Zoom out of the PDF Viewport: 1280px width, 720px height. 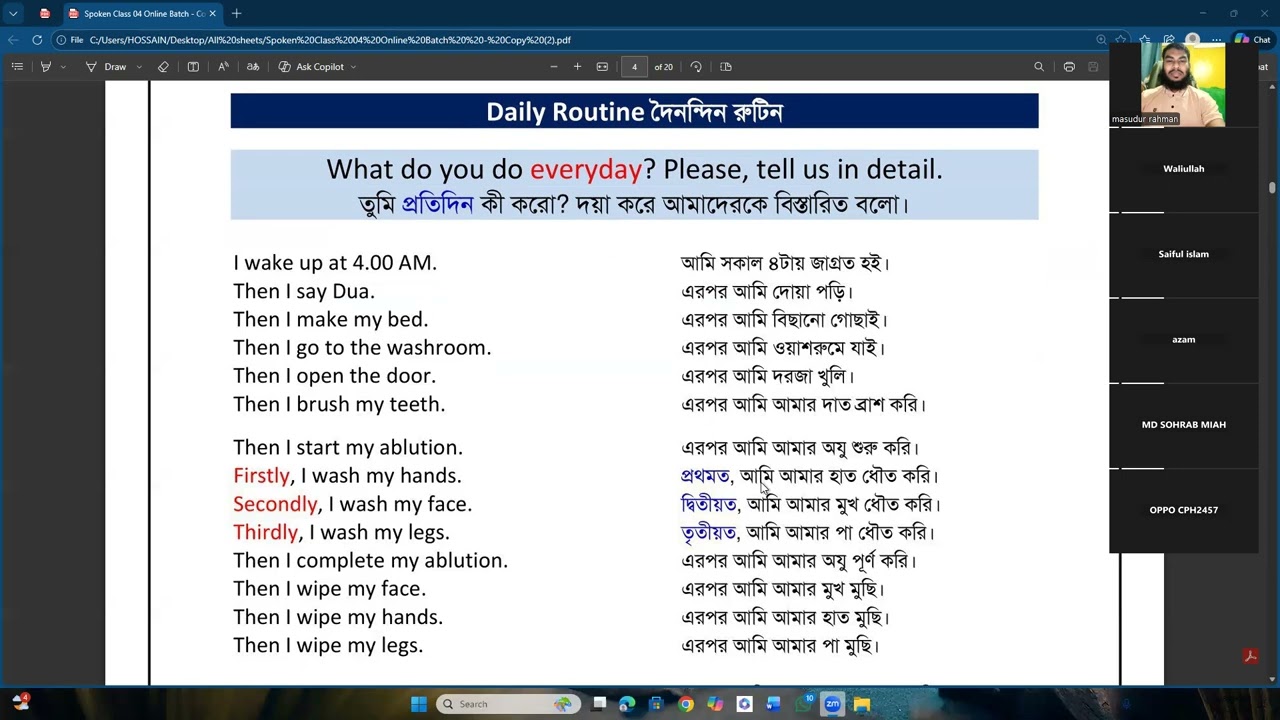[553, 67]
